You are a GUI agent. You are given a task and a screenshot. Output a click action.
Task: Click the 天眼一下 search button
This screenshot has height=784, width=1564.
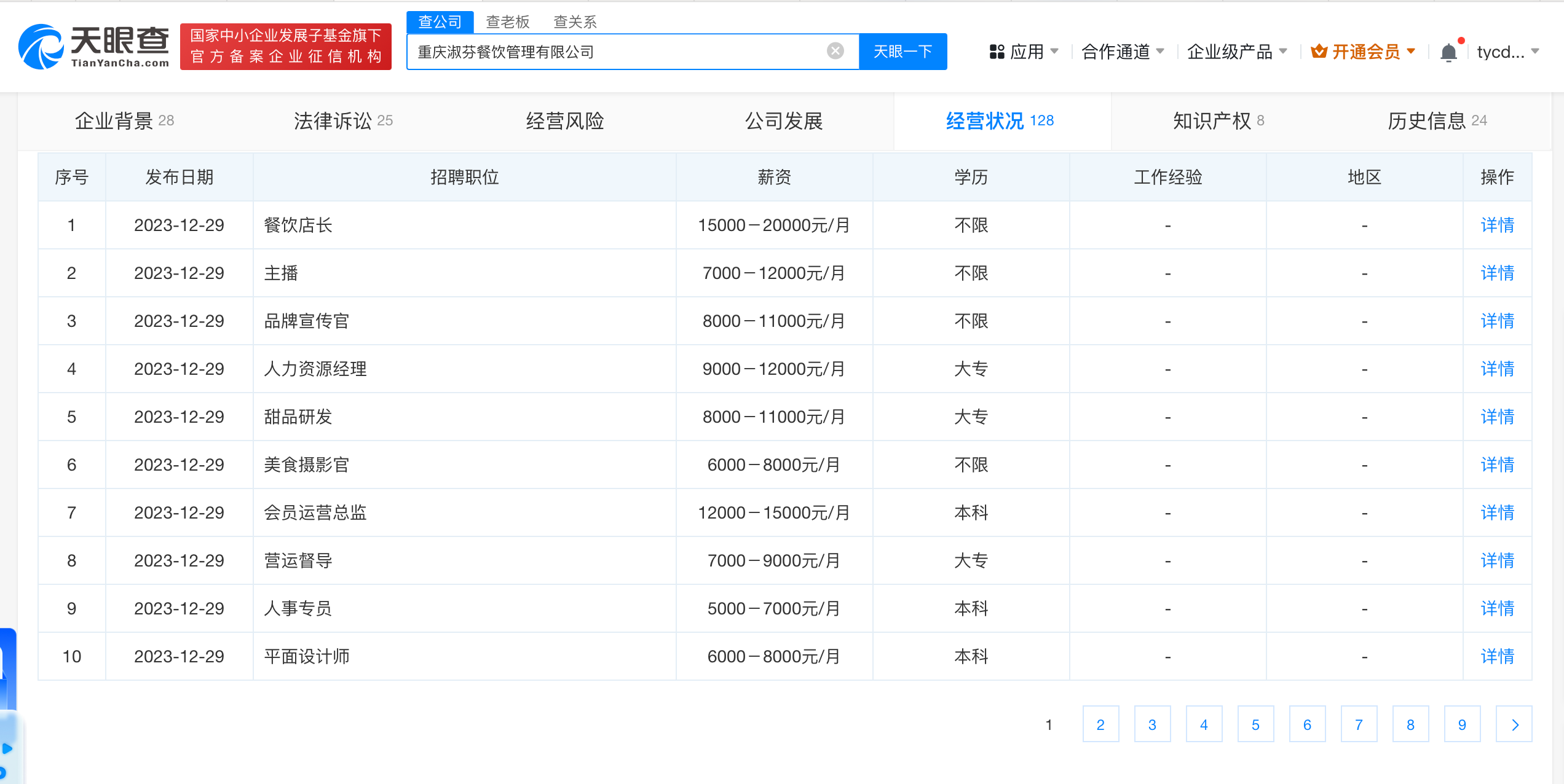[902, 52]
